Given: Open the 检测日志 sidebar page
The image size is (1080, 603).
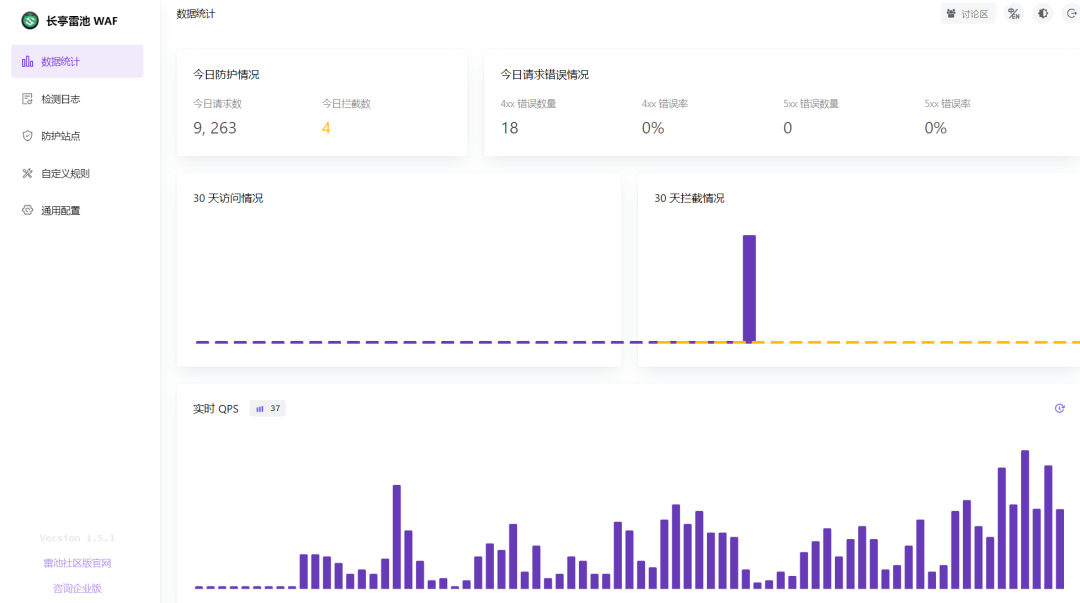Looking at the screenshot, I should tap(77, 99).
